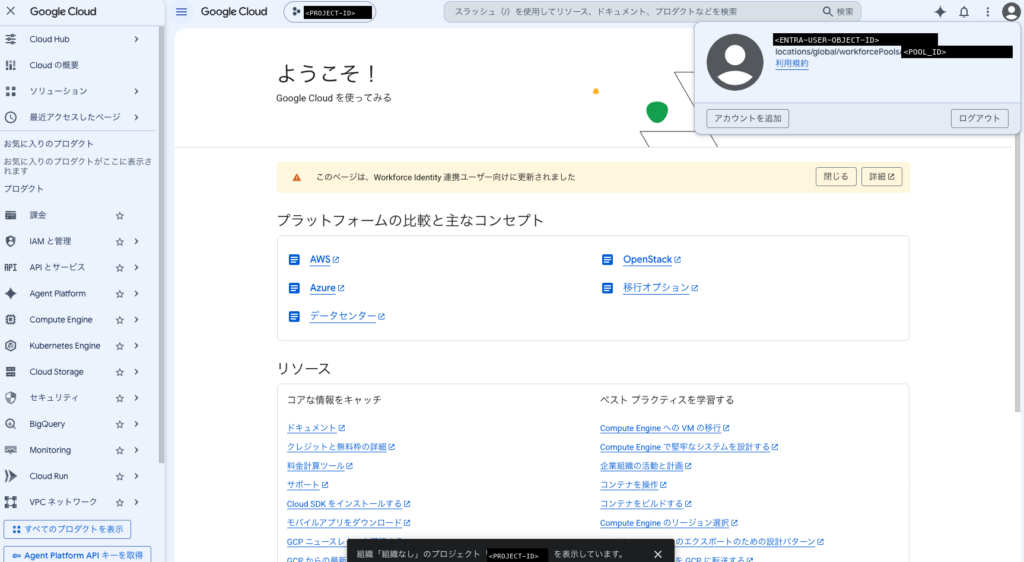Pin Kubernetes Engine with its star

tap(120, 346)
